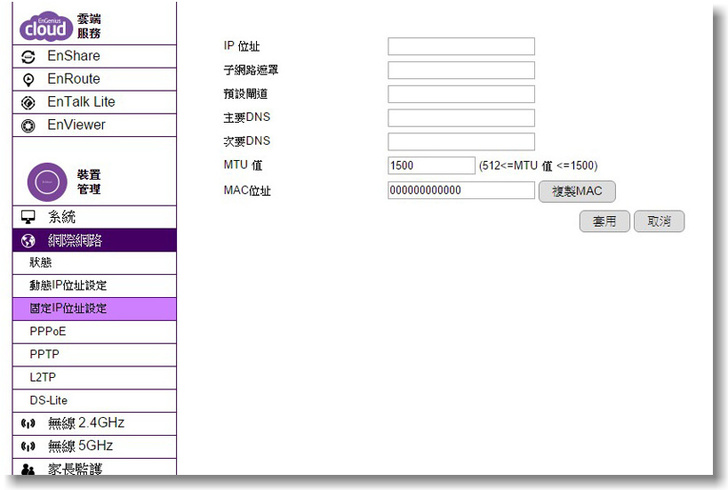Click the (512<=MTU 值 <=1500) hint text
728x490 pixels.
539,166
